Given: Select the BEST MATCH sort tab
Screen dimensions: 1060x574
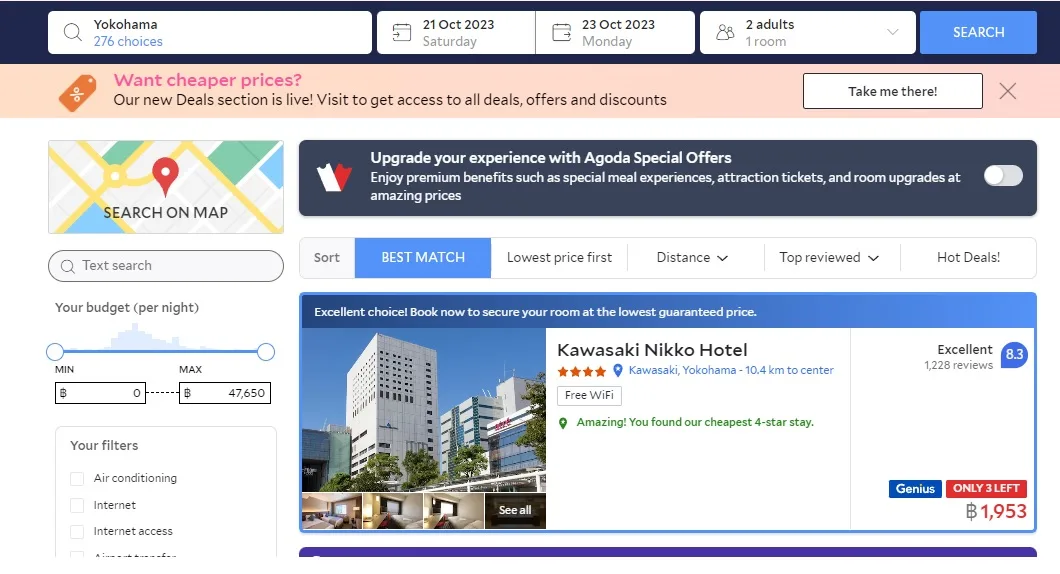Looking at the screenshot, I should pyautogui.click(x=423, y=258).
